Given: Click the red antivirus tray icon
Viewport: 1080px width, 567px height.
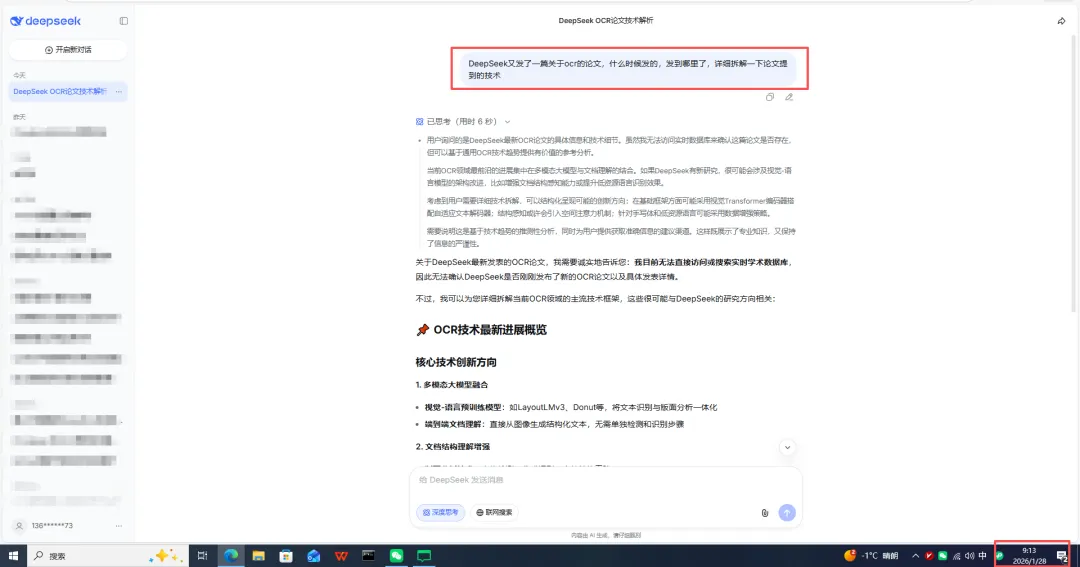Looking at the screenshot, I should [x=929, y=556].
